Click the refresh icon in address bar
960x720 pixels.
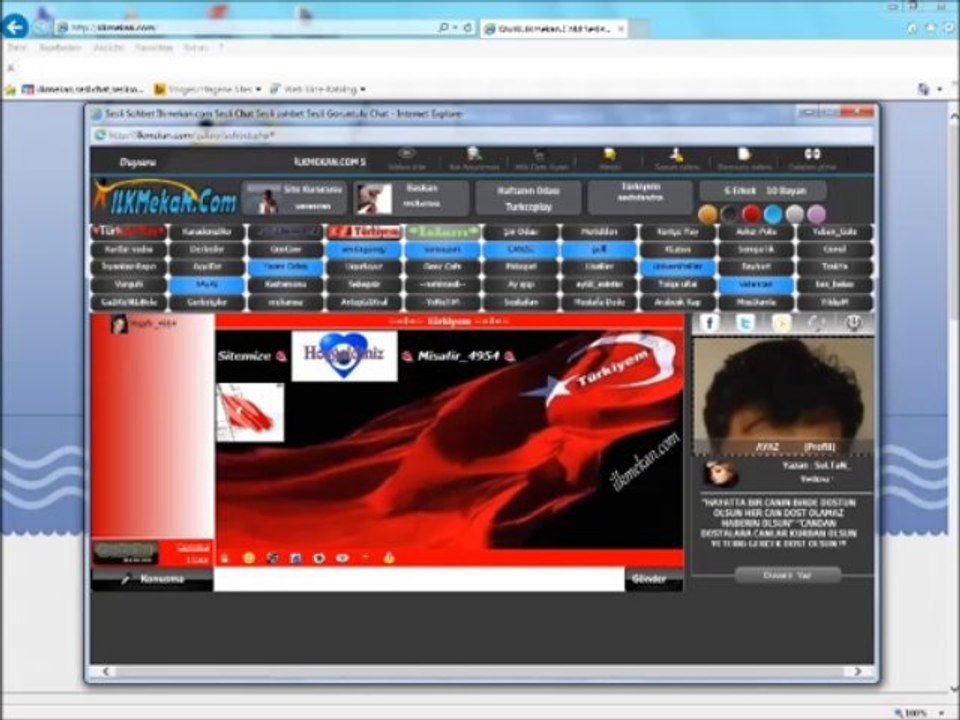pyautogui.click(x=468, y=28)
